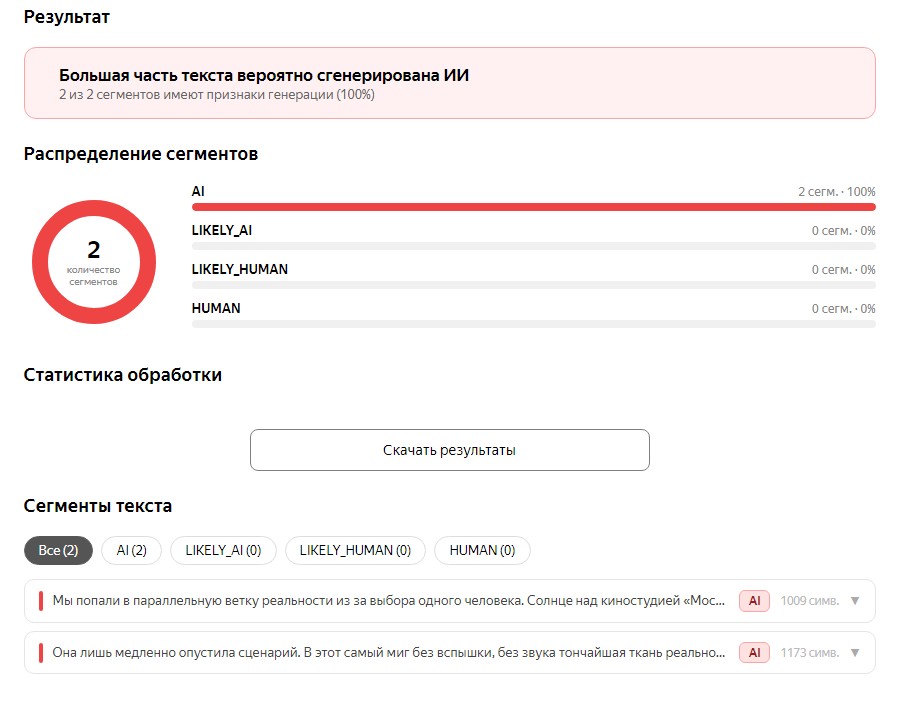Click the 'Сегменты текста' heading
The height and width of the screenshot is (714, 900).
pos(98,506)
